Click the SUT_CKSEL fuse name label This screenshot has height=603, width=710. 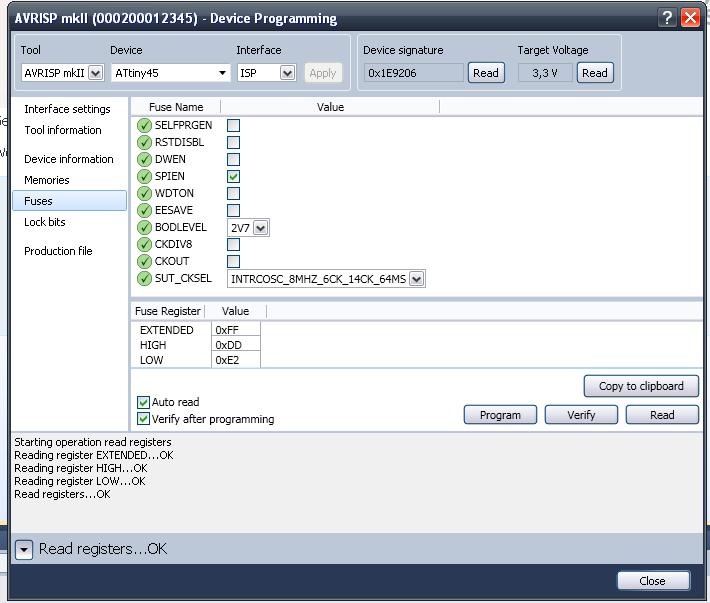click(183, 278)
